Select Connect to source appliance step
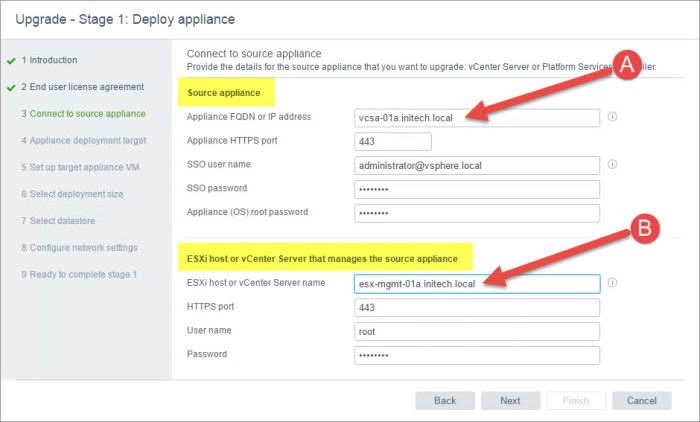700x422 pixels. (x=83, y=114)
